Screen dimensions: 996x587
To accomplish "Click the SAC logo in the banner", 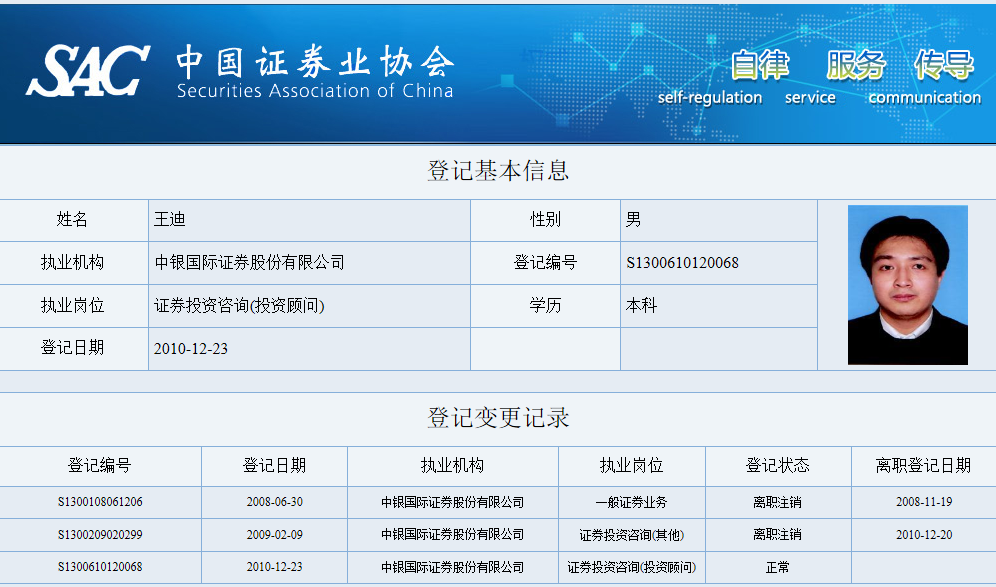I will click(x=88, y=70).
